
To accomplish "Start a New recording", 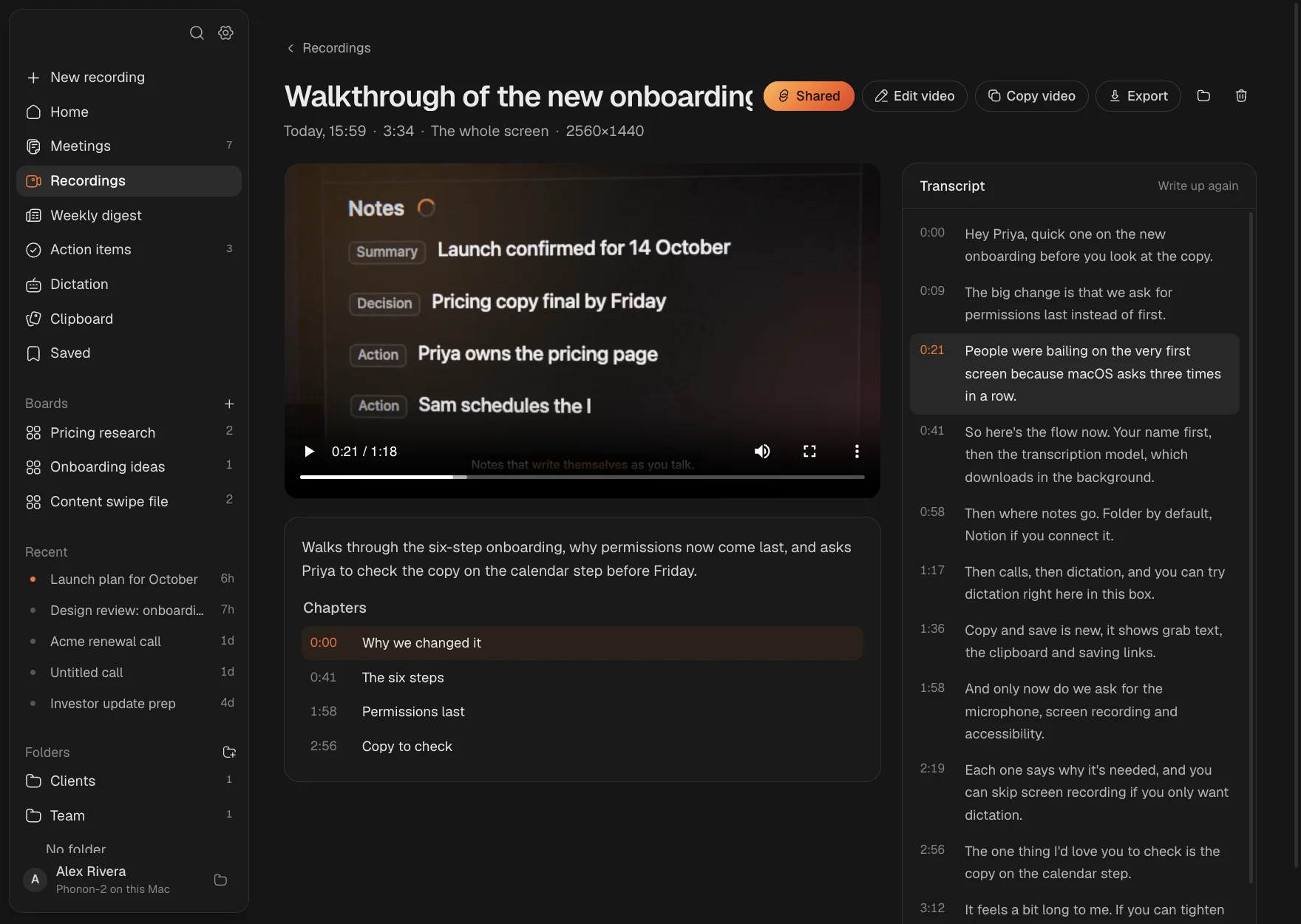I will 129,78.
